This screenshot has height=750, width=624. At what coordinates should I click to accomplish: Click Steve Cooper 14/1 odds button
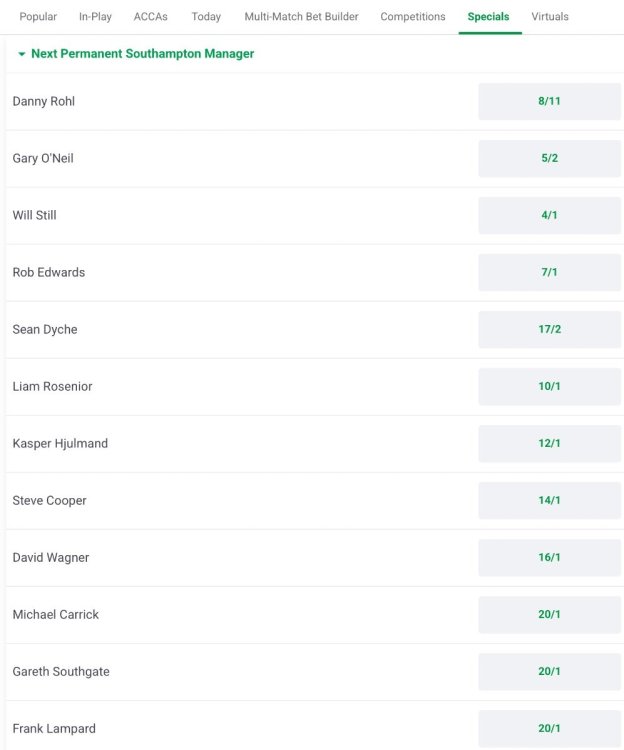pos(549,501)
